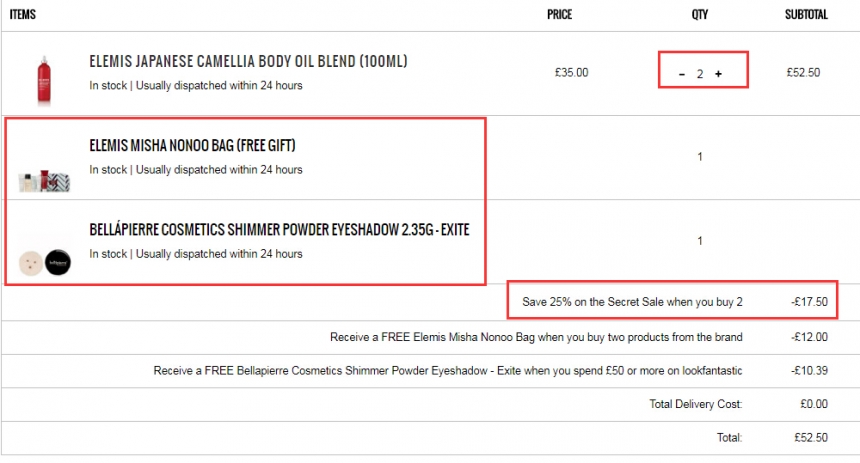The height and width of the screenshot is (463, 860).
Task: Open the Bellápierre eyeshadow product thumbnail
Action: (x=44, y=262)
